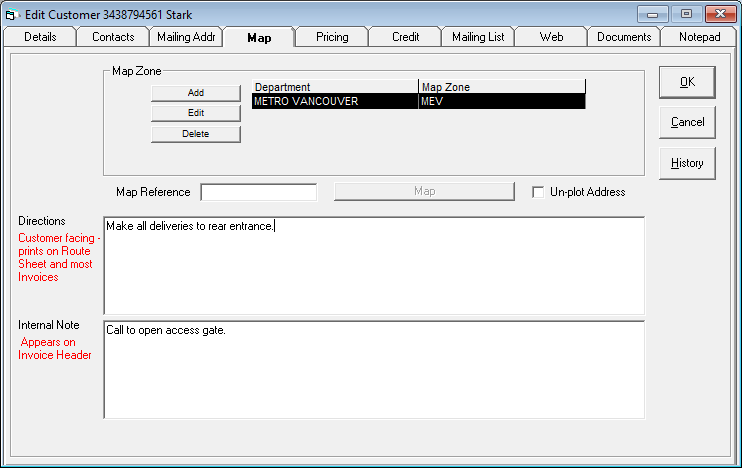Click the grayed Map button
The width and height of the screenshot is (742, 468).
(x=424, y=192)
